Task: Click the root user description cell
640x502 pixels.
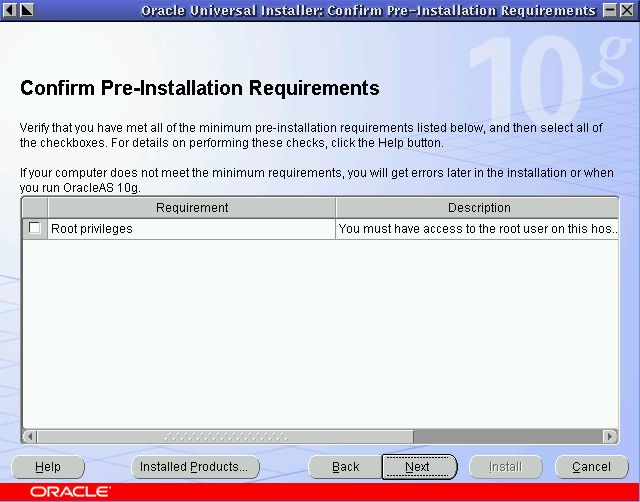Action: 477,229
